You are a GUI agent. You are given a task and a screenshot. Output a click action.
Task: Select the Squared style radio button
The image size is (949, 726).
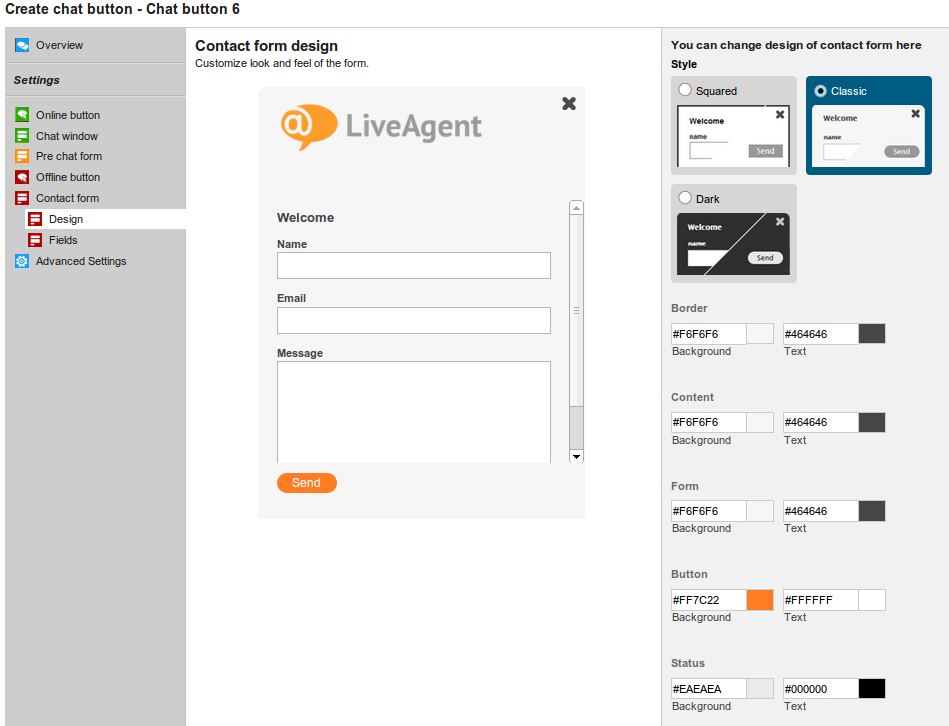pyautogui.click(x=685, y=90)
